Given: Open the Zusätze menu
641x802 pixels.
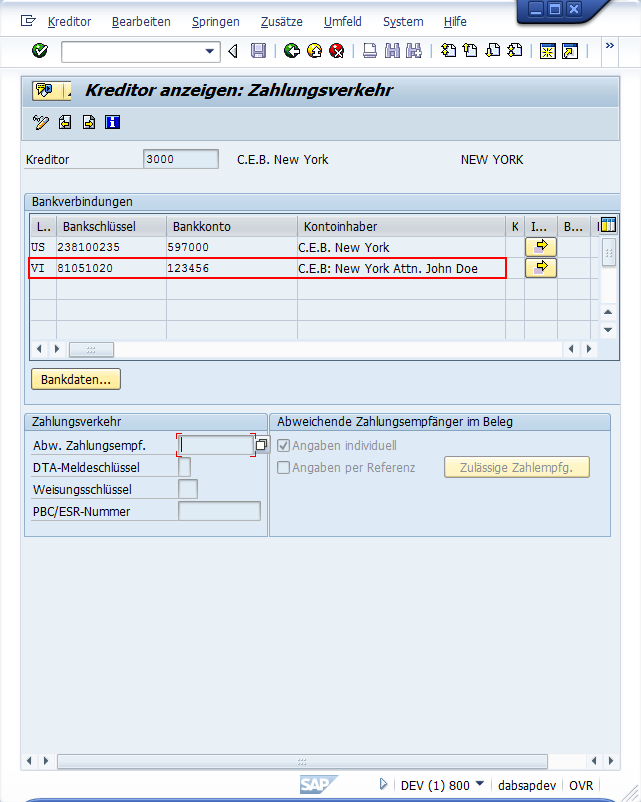Looking at the screenshot, I should [282, 22].
